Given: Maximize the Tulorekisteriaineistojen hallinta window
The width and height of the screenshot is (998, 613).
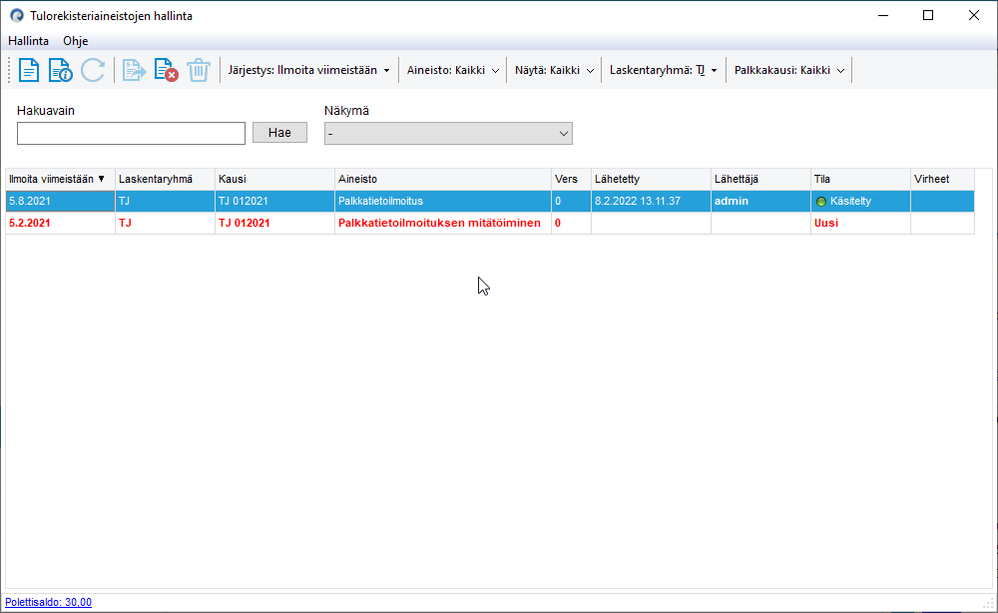Looking at the screenshot, I should (928, 15).
